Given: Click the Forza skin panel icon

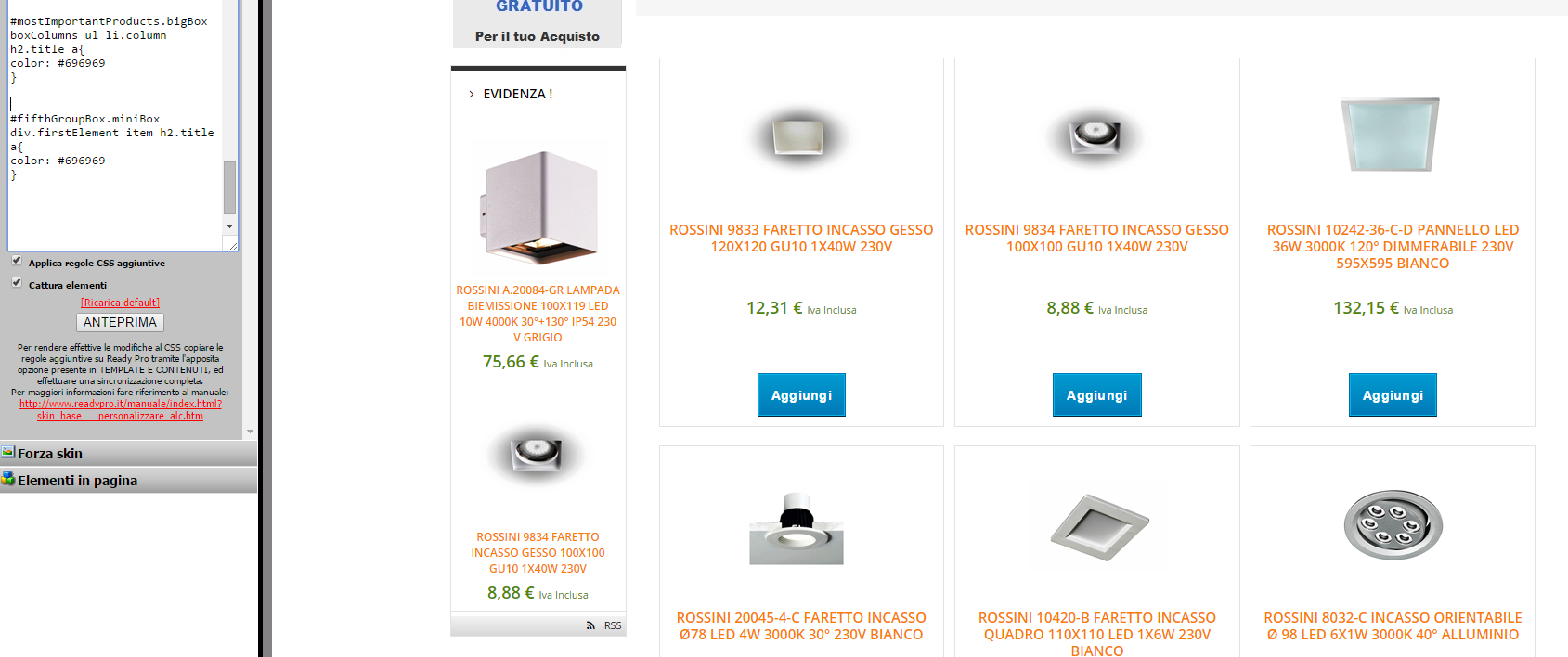Looking at the screenshot, I should tap(8, 452).
